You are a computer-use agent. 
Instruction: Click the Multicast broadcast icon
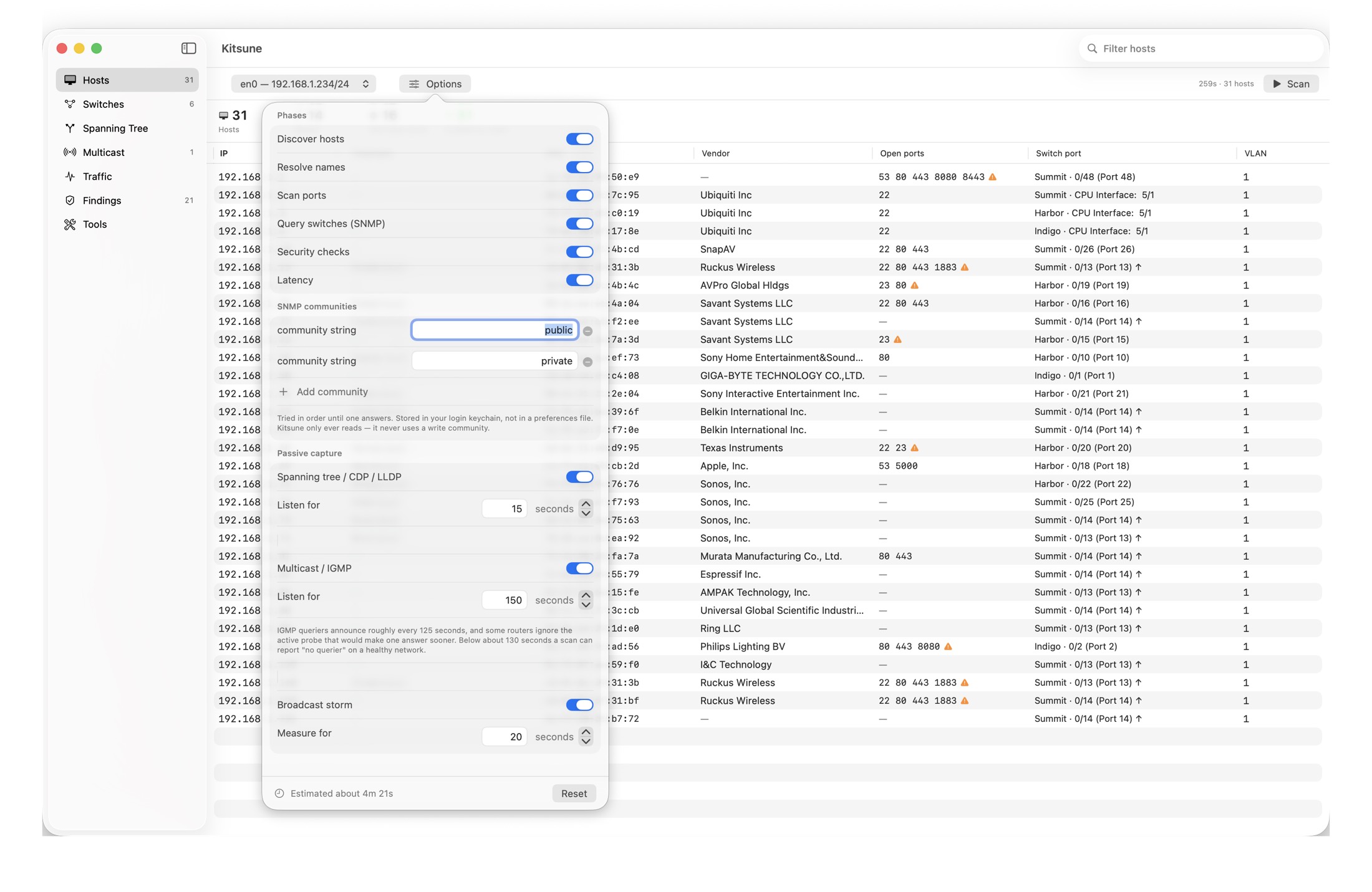[x=70, y=152]
